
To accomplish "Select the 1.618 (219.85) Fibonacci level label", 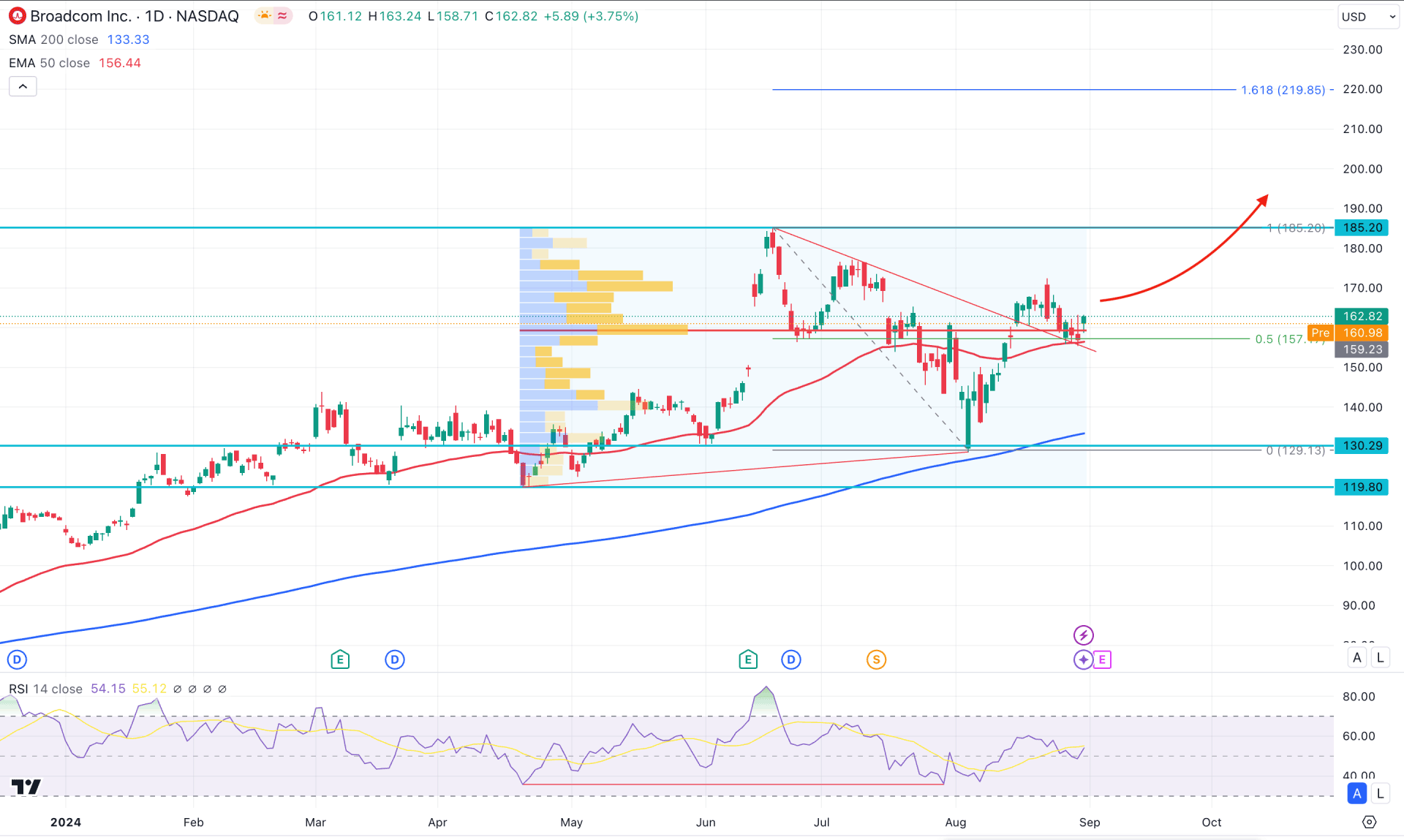I will [1283, 90].
